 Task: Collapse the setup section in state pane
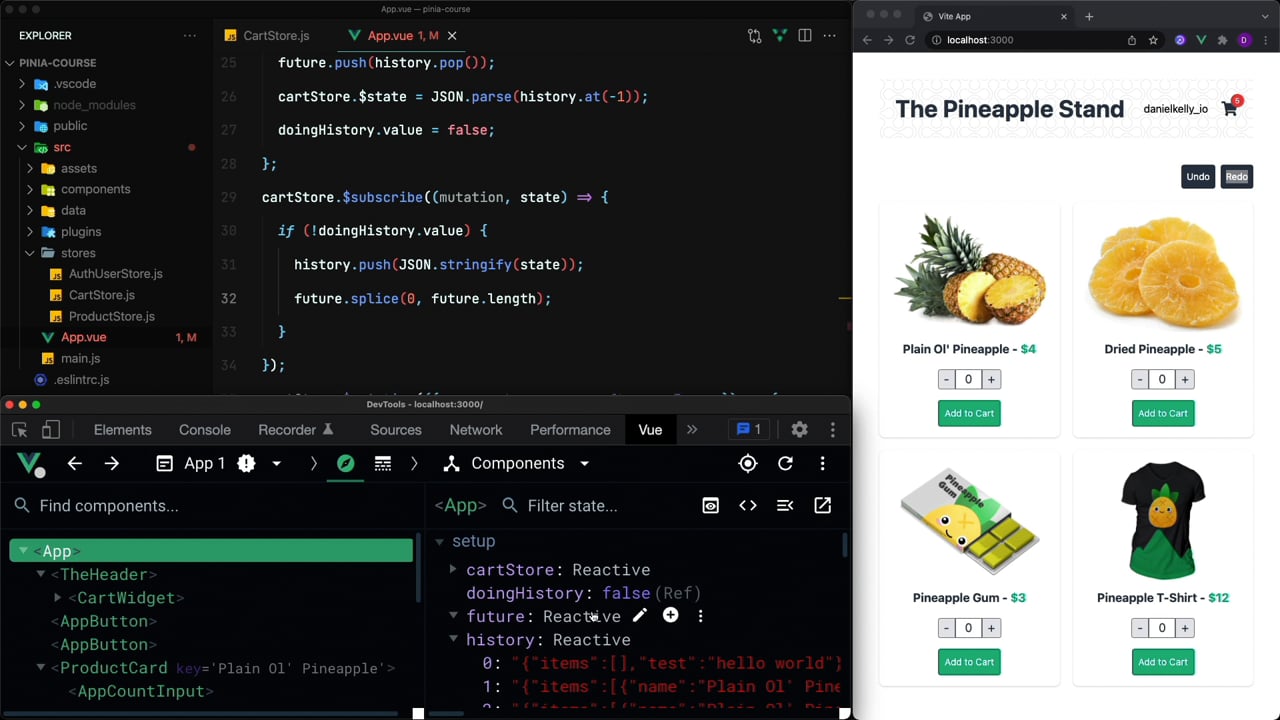point(439,541)
